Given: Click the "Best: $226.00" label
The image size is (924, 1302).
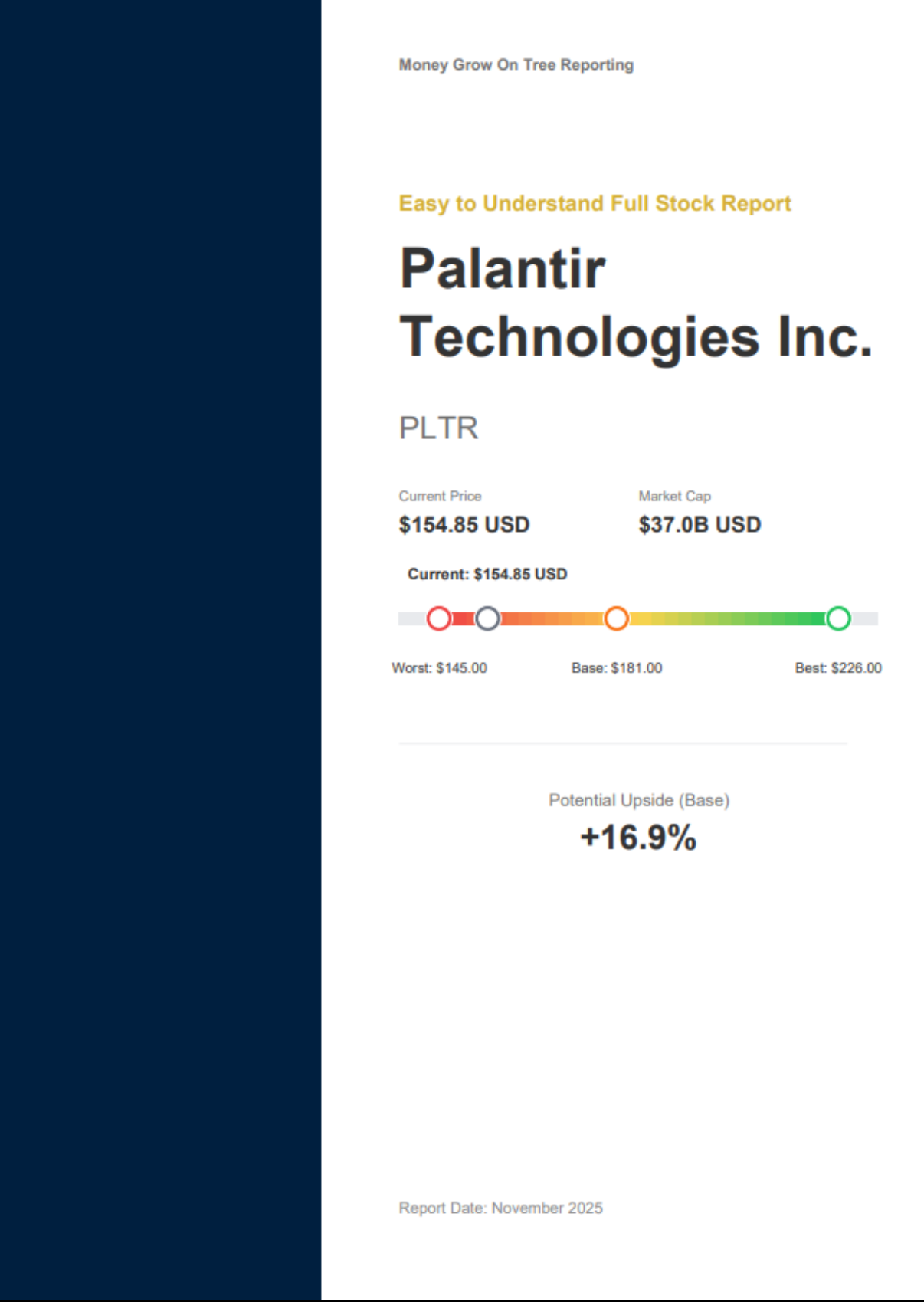Looking at the screenshot, I should [x=838, y=668].
